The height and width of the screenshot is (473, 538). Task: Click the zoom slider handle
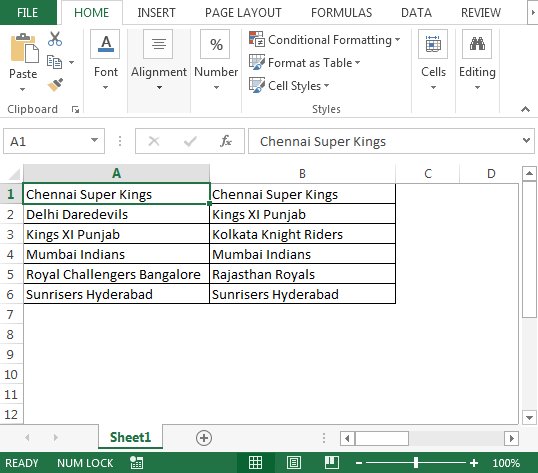(x=416, y=463)
